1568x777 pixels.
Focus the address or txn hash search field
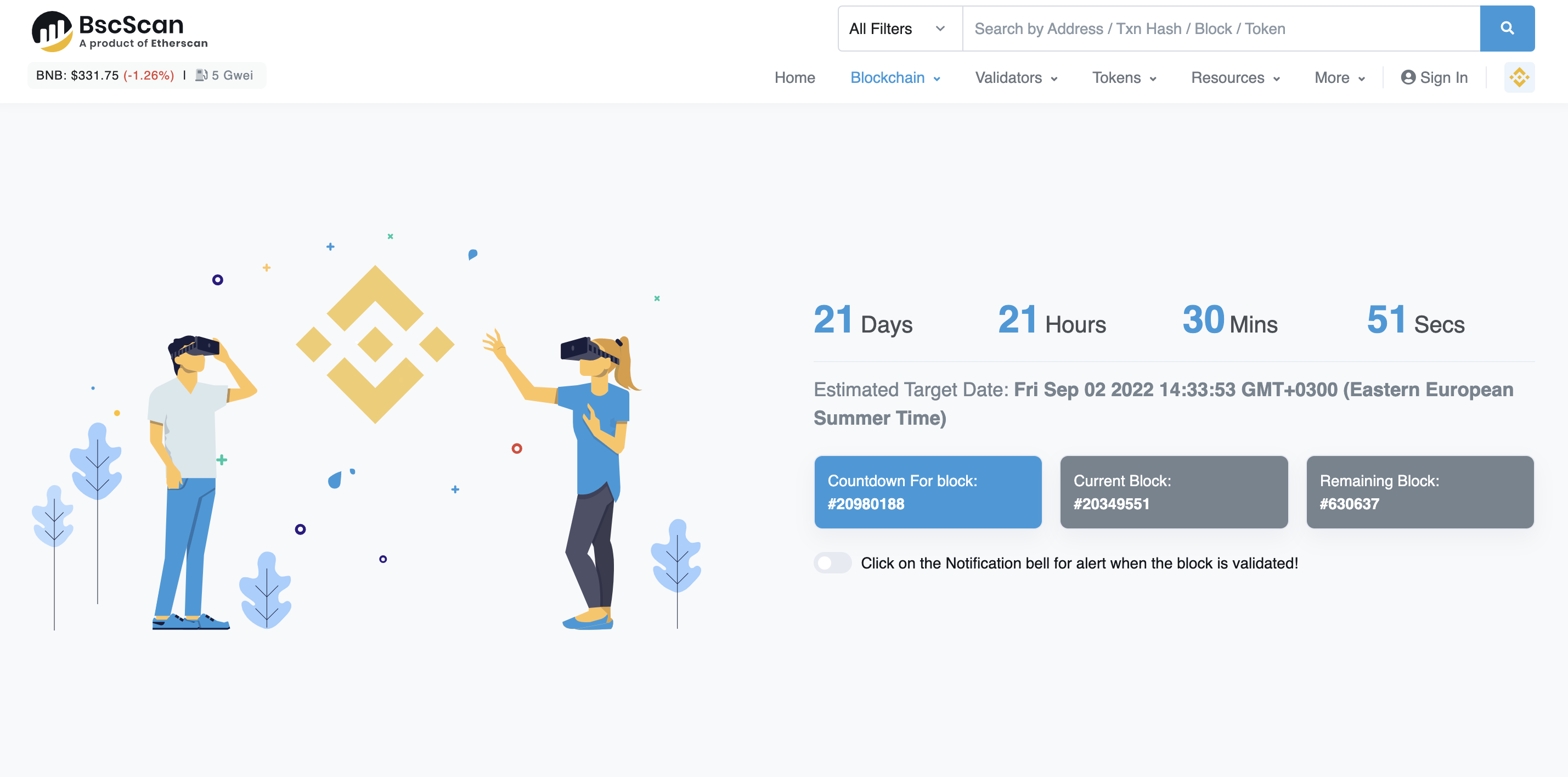[x=1220, y=29]
